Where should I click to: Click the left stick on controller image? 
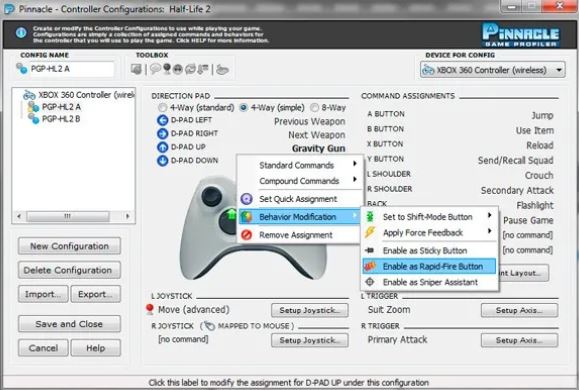(211, 196)
